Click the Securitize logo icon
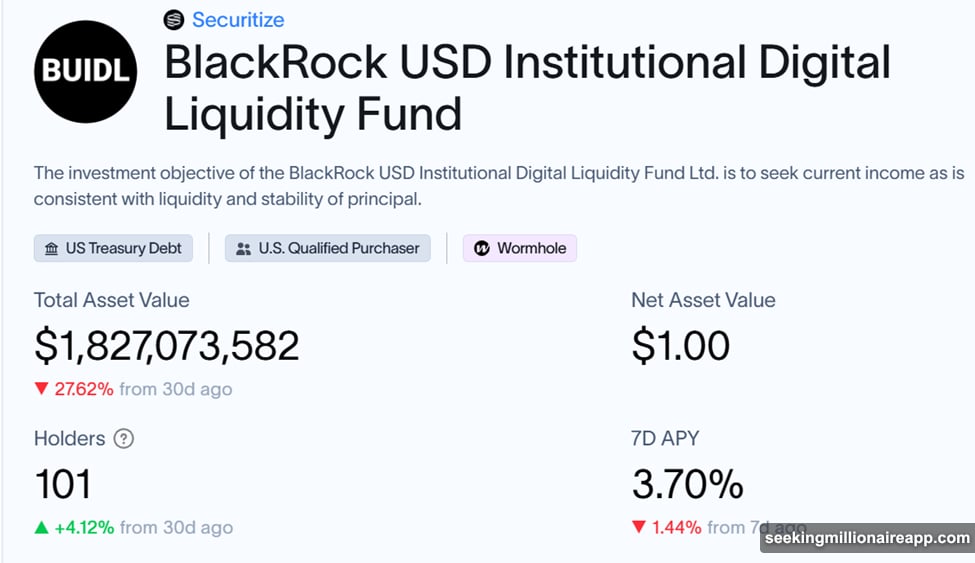 point(174,20)
